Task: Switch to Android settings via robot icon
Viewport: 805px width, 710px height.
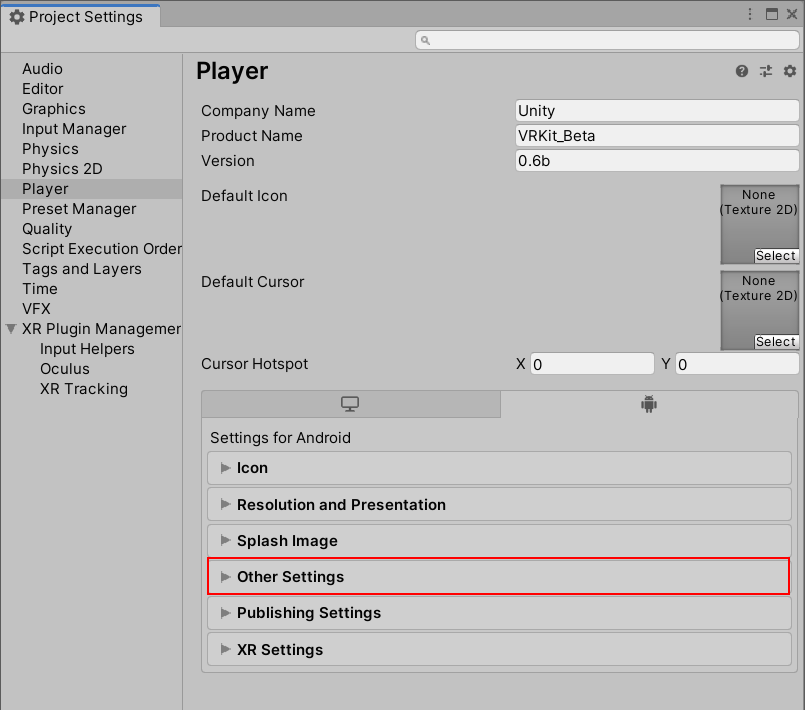Action: point(649,403)
